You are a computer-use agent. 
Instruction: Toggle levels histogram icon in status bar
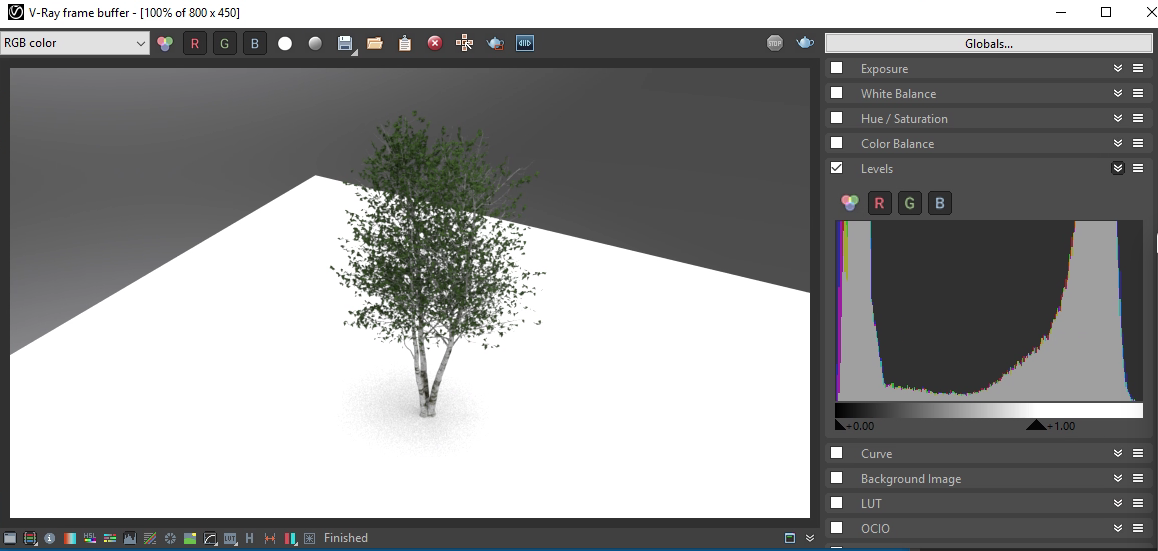point(130,538)
